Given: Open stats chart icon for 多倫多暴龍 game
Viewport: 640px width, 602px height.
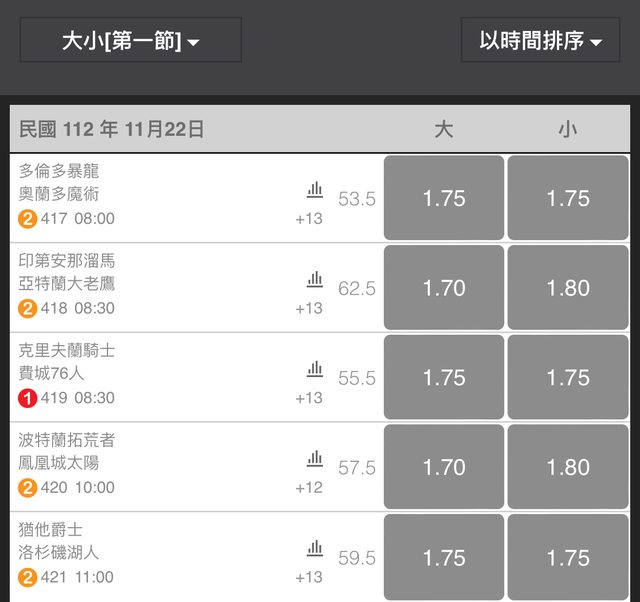Looking at the screenshot, I should tap(315, 189).
